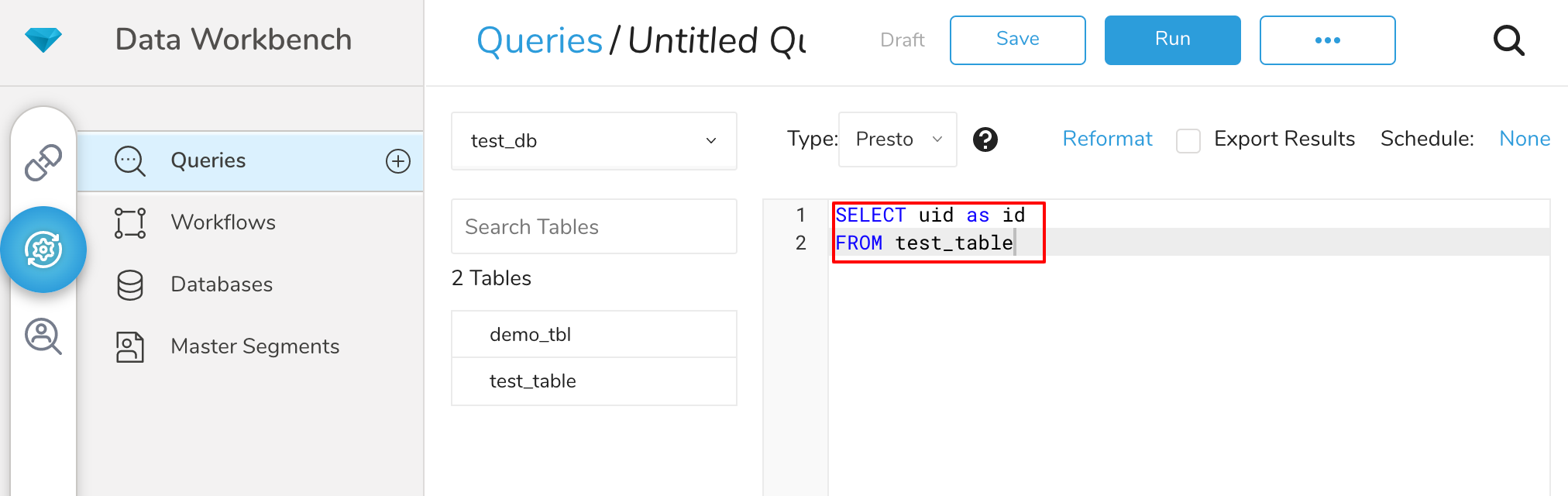Expand the test_db database dropdown

(x=593, y=141)
